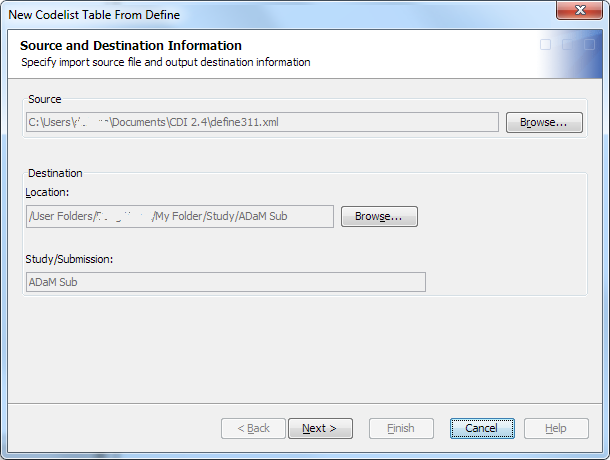Click the Study/Submission: field label
The image size is (610, 460).
[69, 259]
